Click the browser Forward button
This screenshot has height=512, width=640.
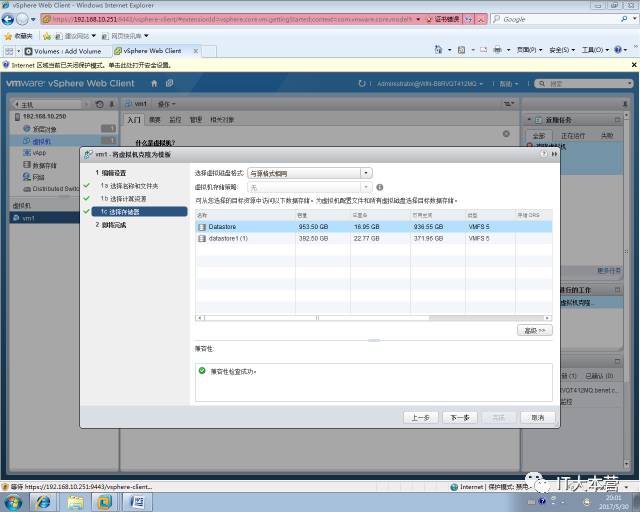(22, 19)
